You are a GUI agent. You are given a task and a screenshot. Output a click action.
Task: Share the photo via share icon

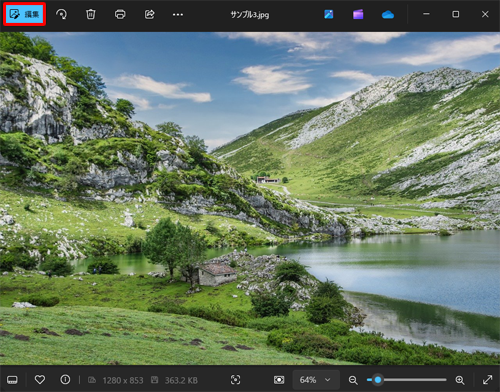[149, 14]
